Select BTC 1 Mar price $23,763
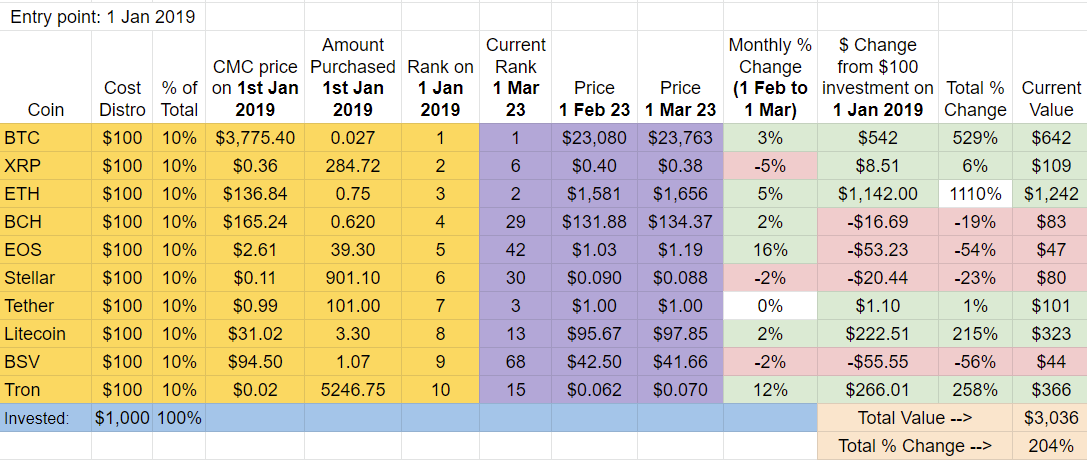The height and width of the screenshot is (460, 1087). [x=680, y=138]
